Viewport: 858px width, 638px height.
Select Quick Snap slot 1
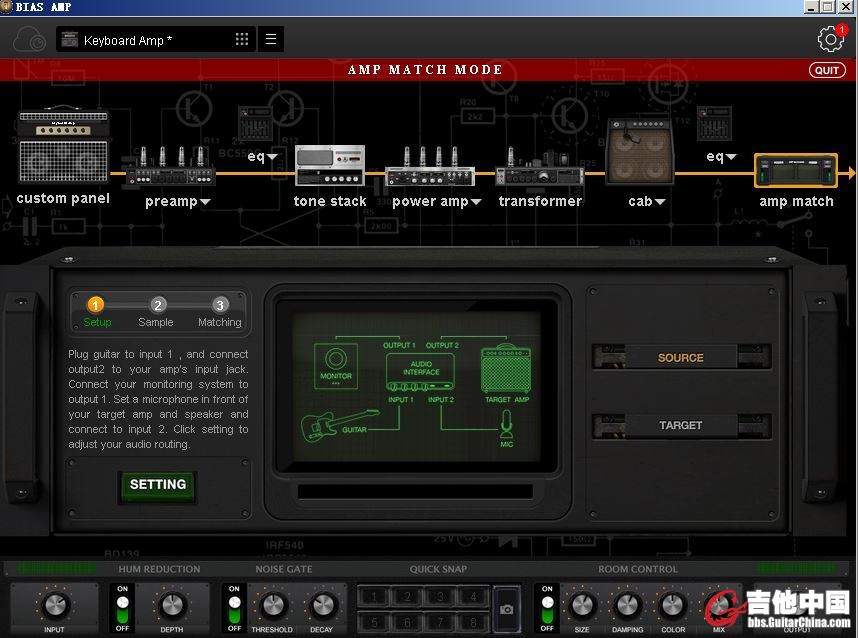click(374, 596)
